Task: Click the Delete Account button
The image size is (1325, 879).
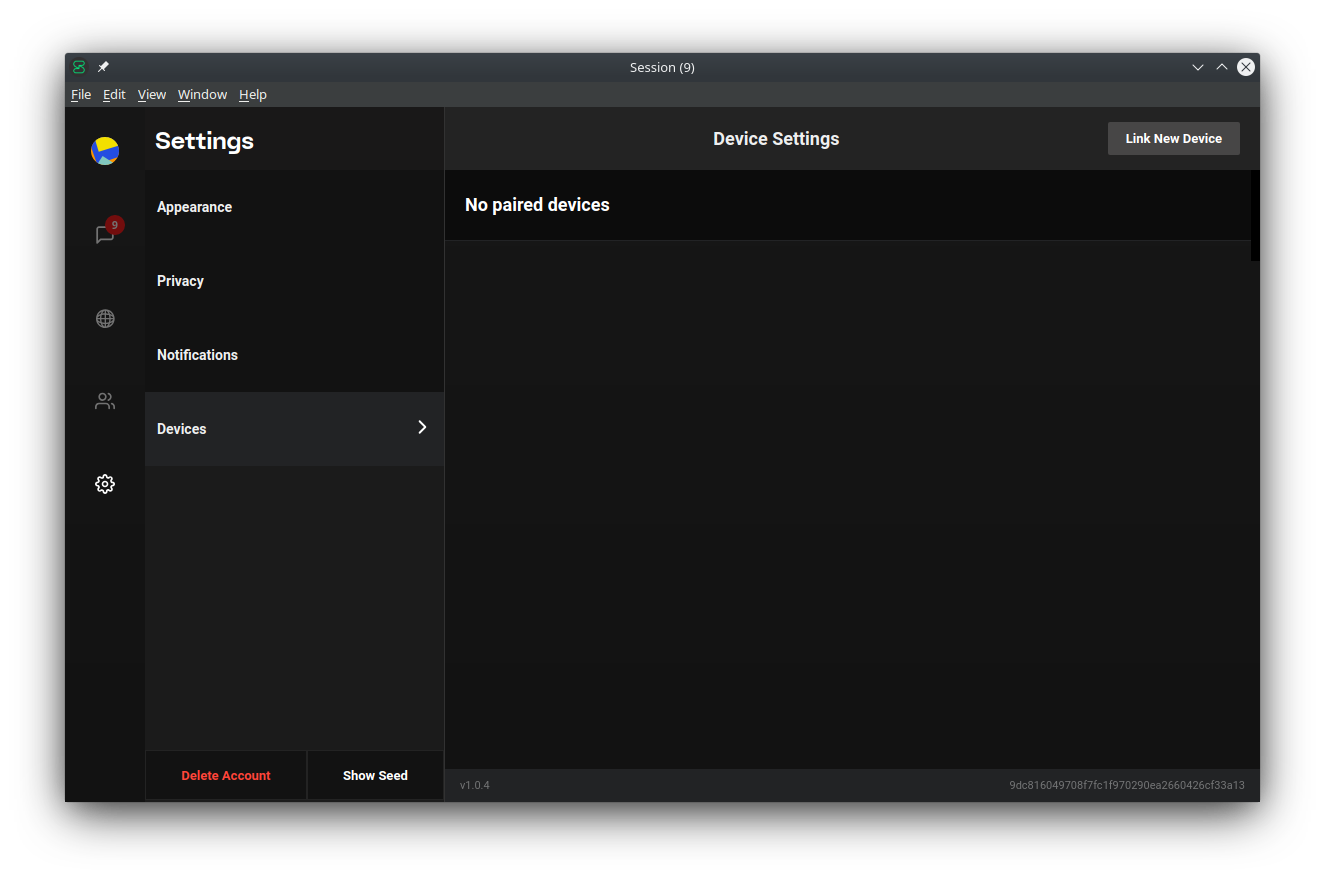Action: [x=226, y=775]
